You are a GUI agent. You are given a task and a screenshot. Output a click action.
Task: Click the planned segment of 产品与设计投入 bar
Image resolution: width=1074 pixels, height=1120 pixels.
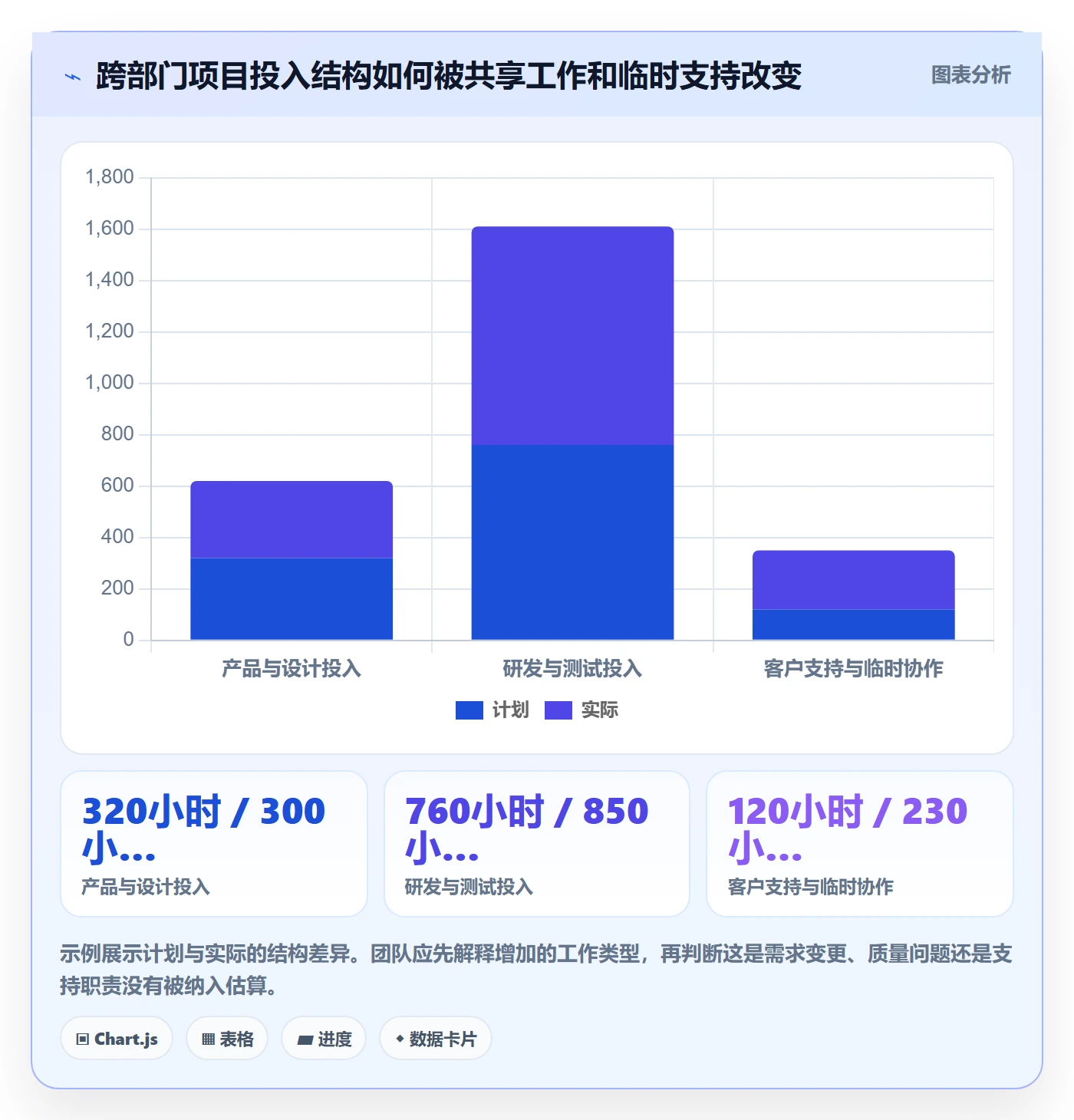(x=292, y=599)
